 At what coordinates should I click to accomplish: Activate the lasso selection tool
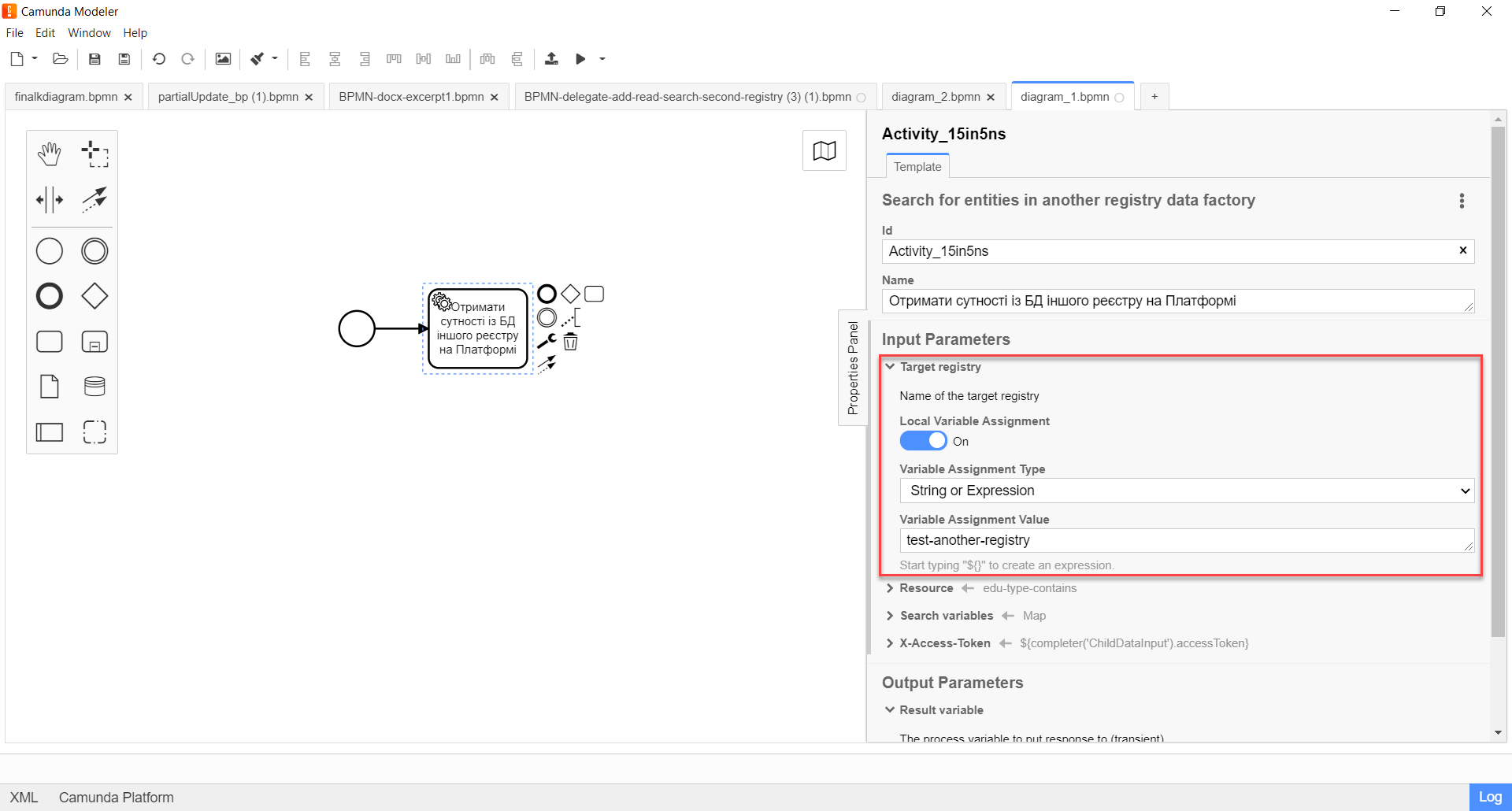(x=94, y=154)
